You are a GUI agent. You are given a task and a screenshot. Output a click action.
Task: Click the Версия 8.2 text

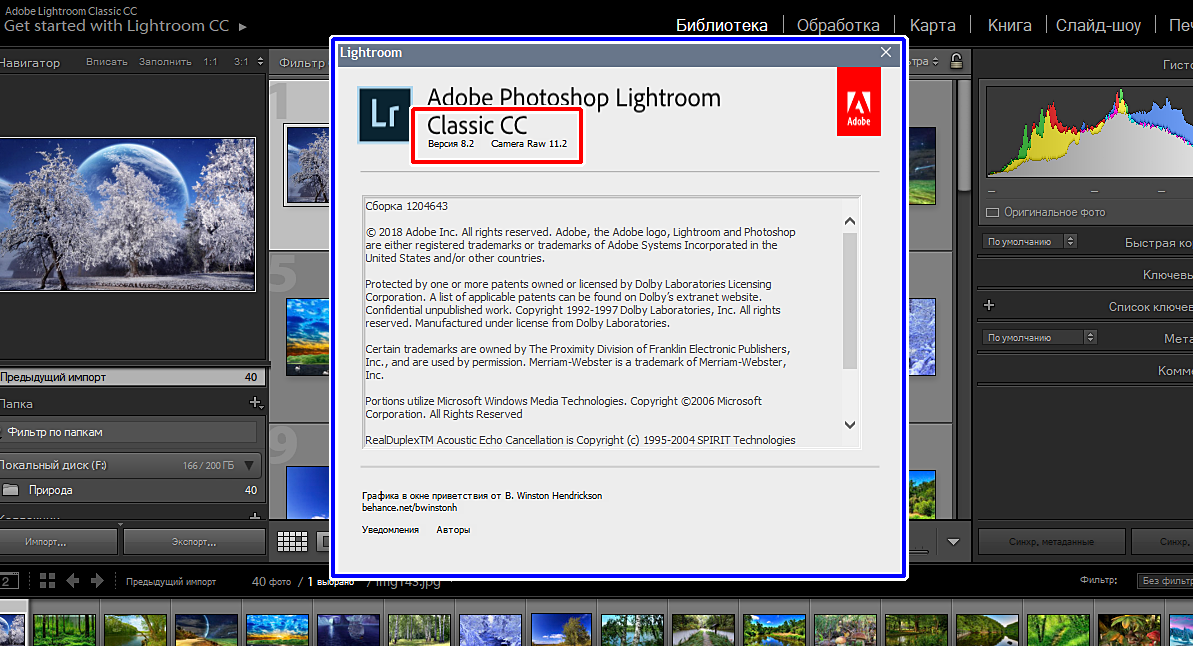coord(450,144)
